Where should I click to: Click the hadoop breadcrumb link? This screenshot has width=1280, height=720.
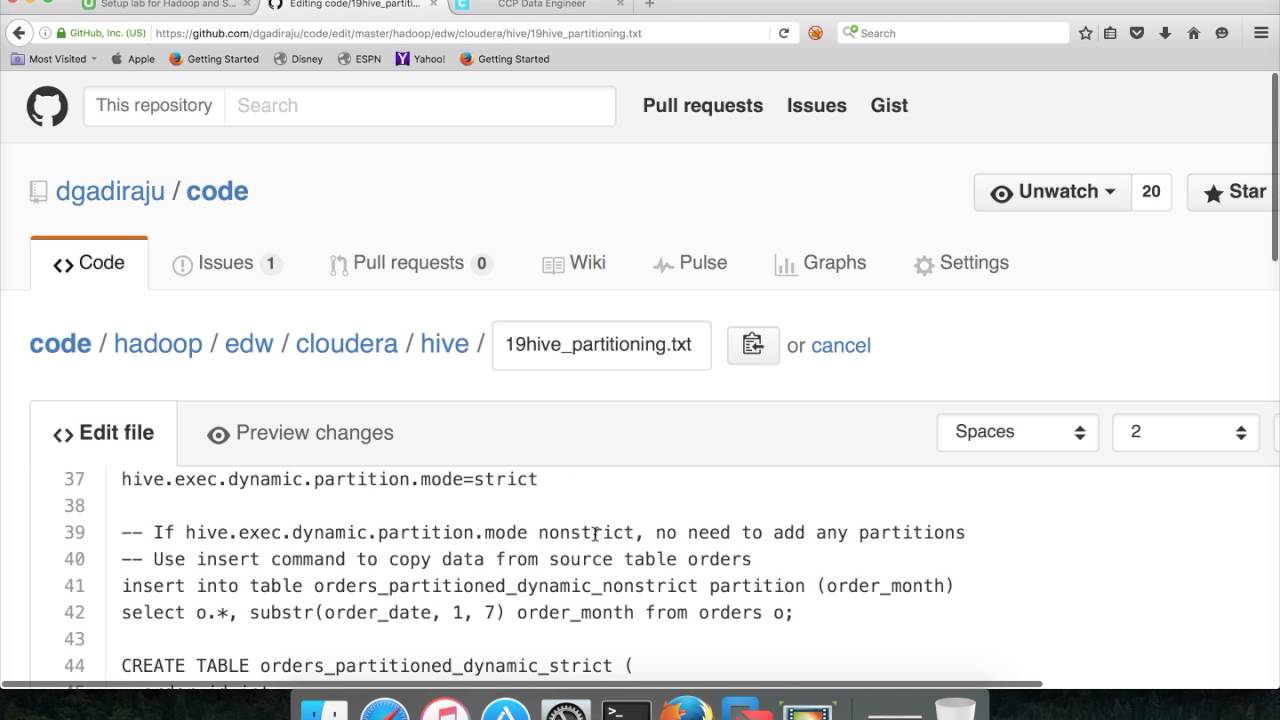click(158, 344)
